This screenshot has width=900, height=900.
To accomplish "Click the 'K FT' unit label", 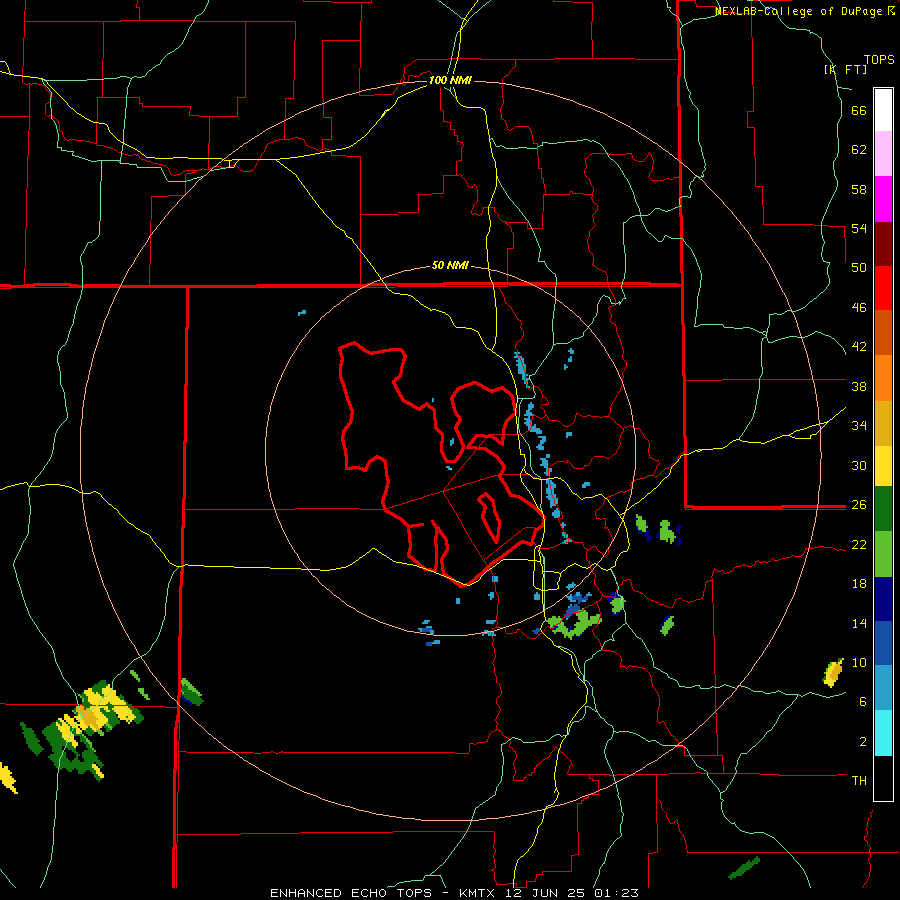I will coord(846,70).
